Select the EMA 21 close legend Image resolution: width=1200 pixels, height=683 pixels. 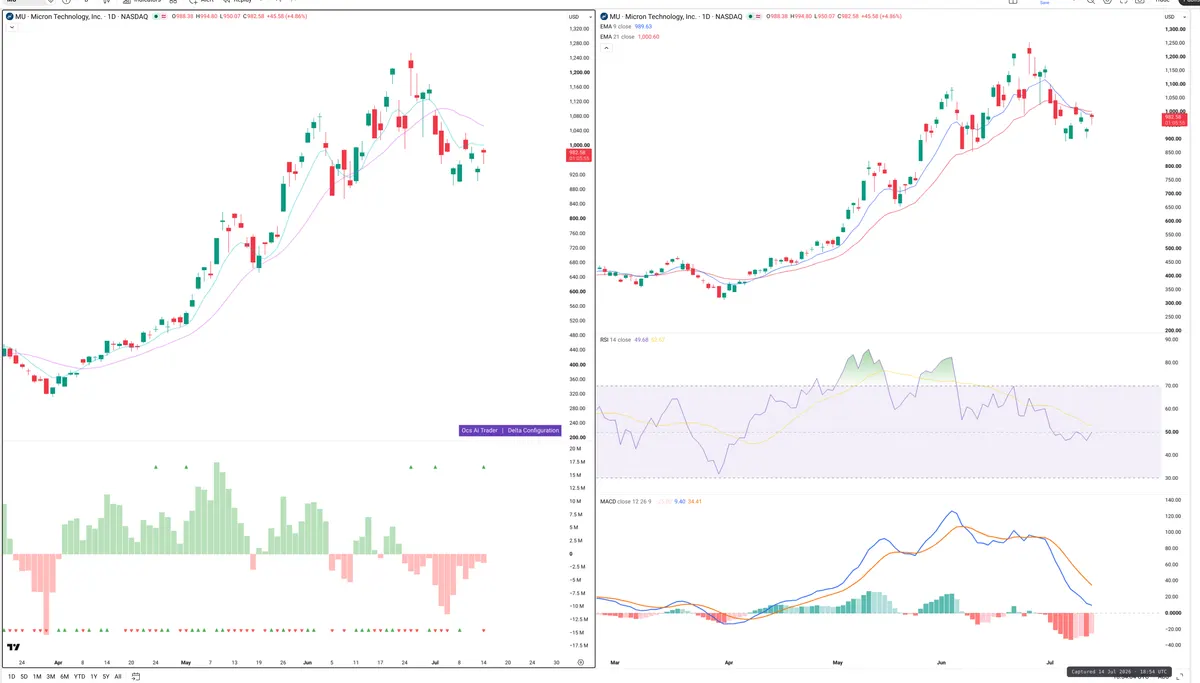click(616, 37)
